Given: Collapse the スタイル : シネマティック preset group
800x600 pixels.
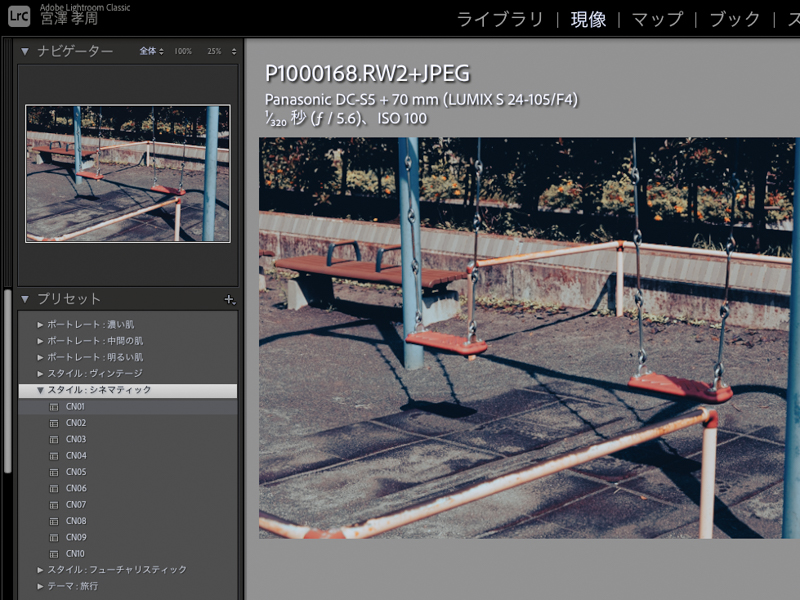Looking at the screenshot, I should [x=40, y=390].
